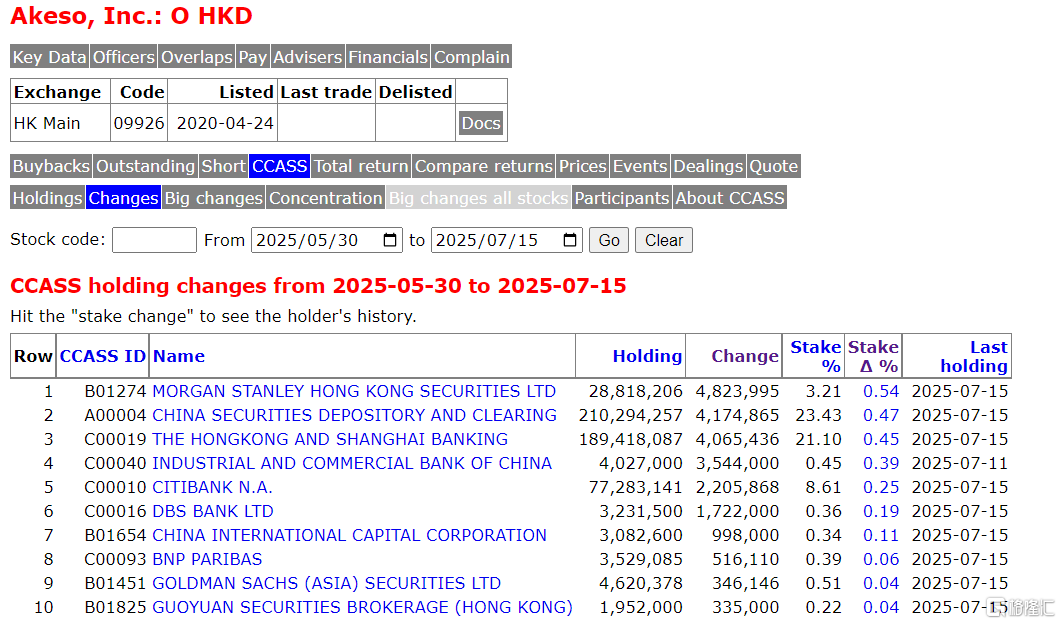Open The Hongkong and Shanghai Banking link
Screen dimensions: 1061x624
point(330,439)
